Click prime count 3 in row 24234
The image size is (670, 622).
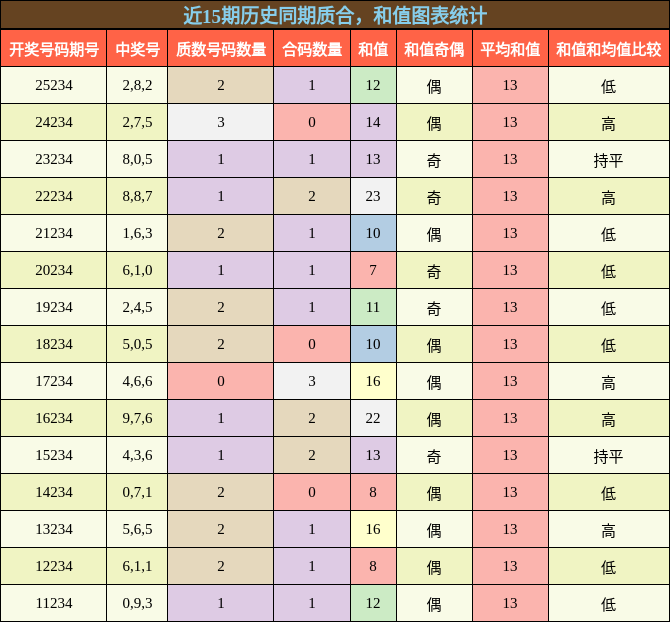(x=220, y=122)
